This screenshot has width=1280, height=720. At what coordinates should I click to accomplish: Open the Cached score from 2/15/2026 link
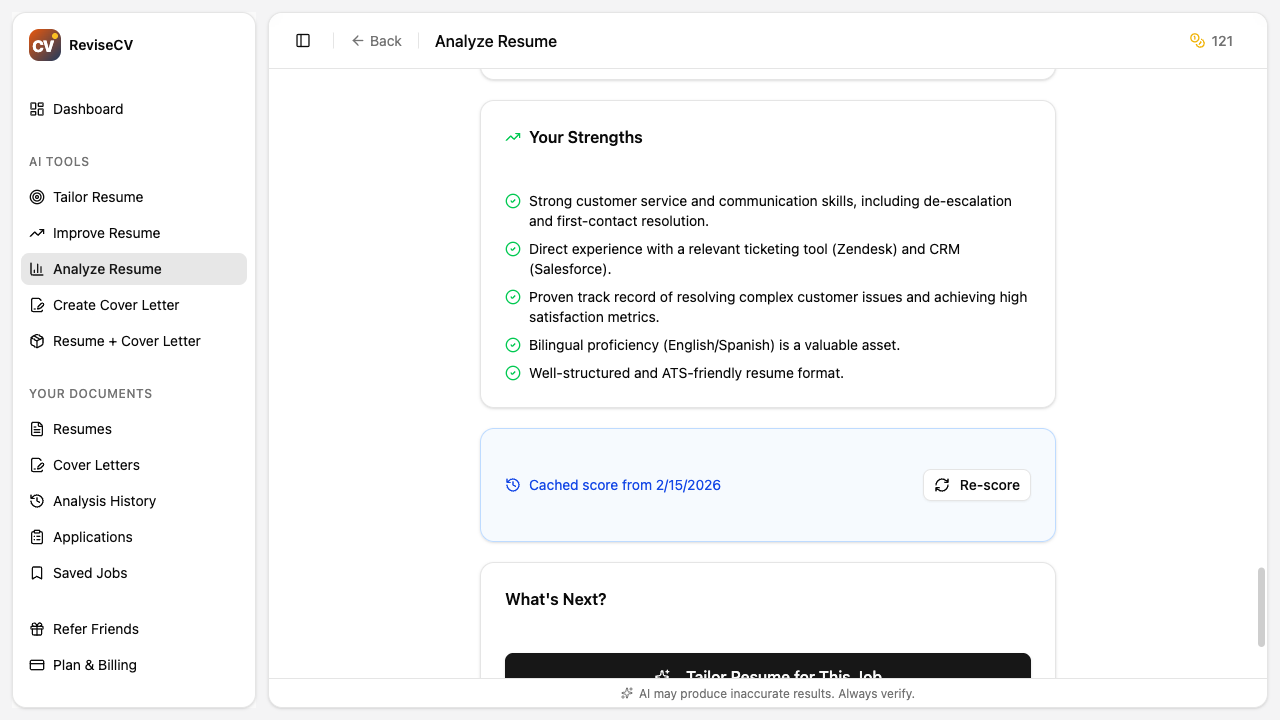[x=624, y=485]
